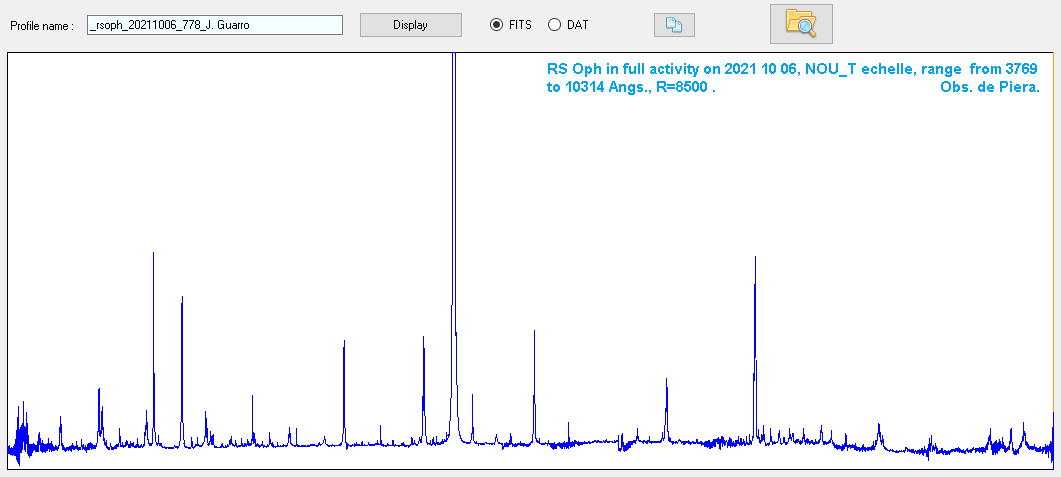Select the FITS radio button
The height and width of the screenshot is (477, 1061).
496,25
